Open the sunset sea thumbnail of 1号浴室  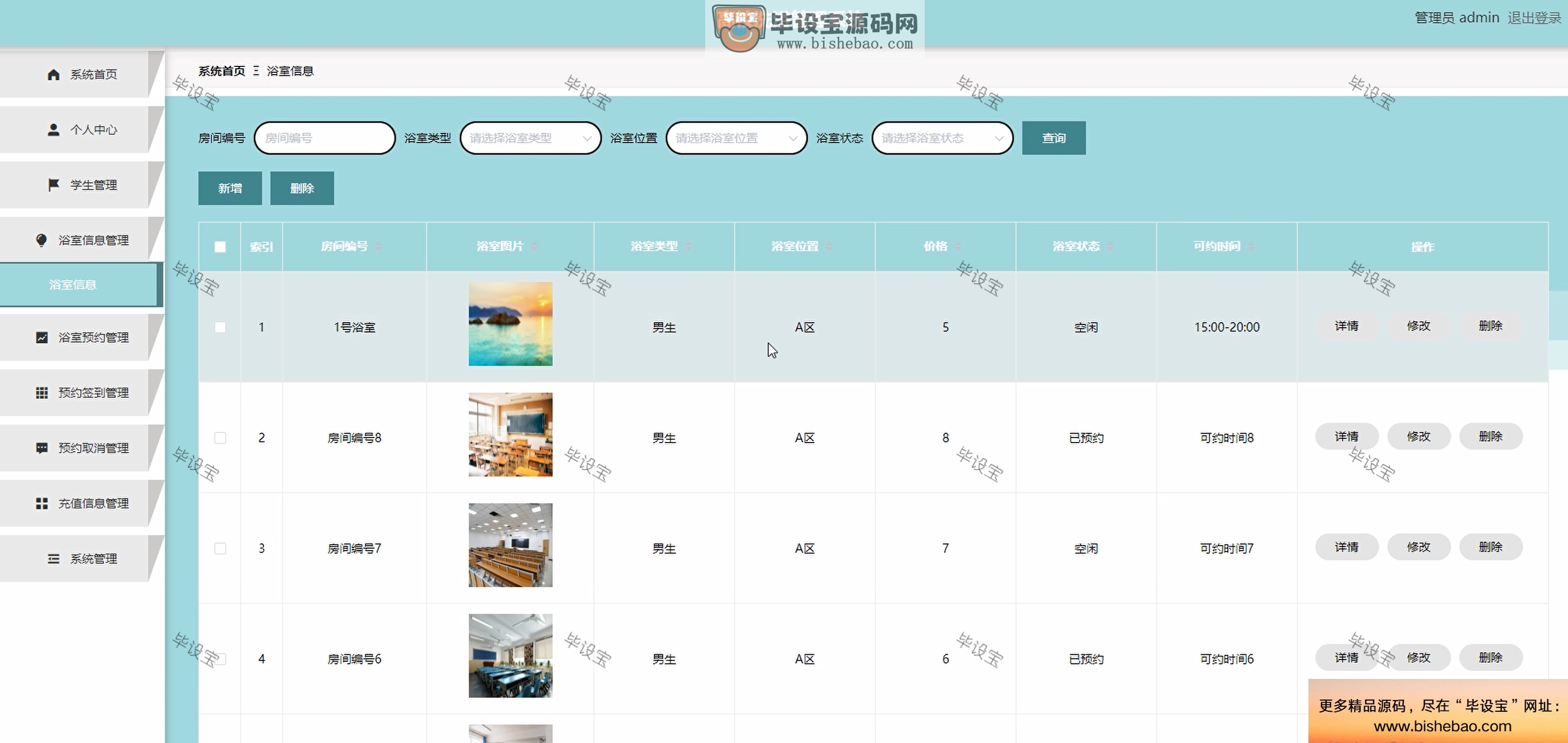click(x=511, y=324)
